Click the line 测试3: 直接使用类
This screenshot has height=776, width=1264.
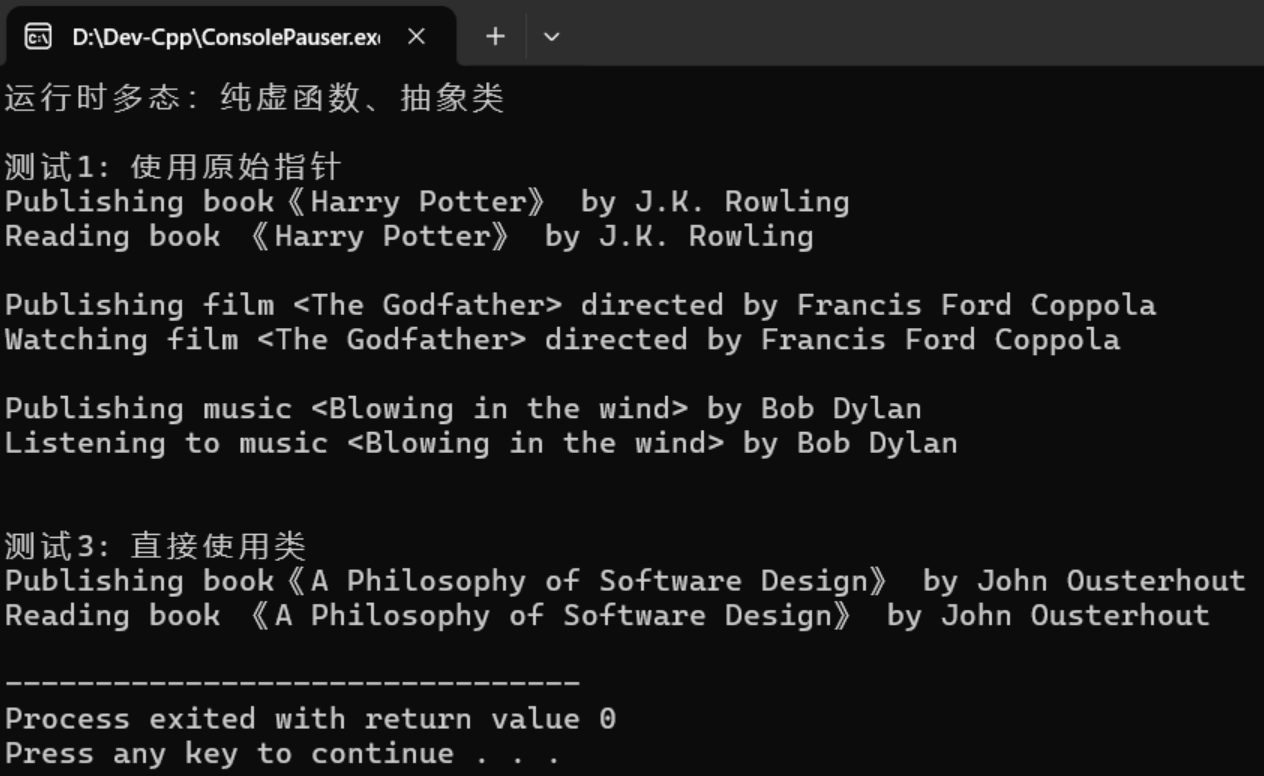click(x=155, y=546)
